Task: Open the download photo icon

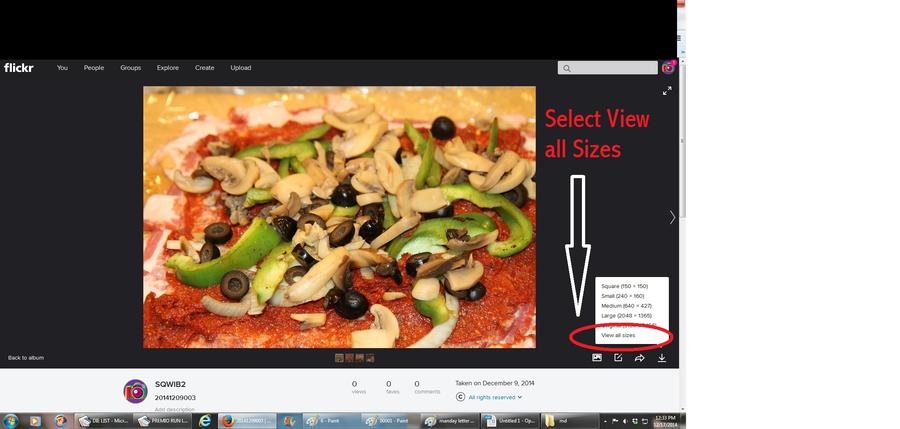Action: tap(662, 358)
